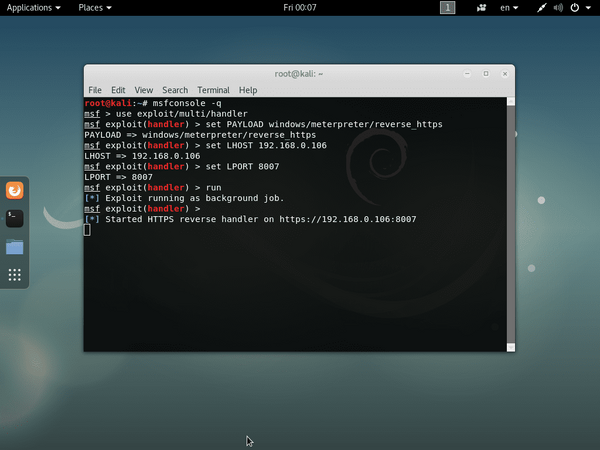Open the terminal Edit menu
Screen dimensions: 600x450
[x=118, y=90]
